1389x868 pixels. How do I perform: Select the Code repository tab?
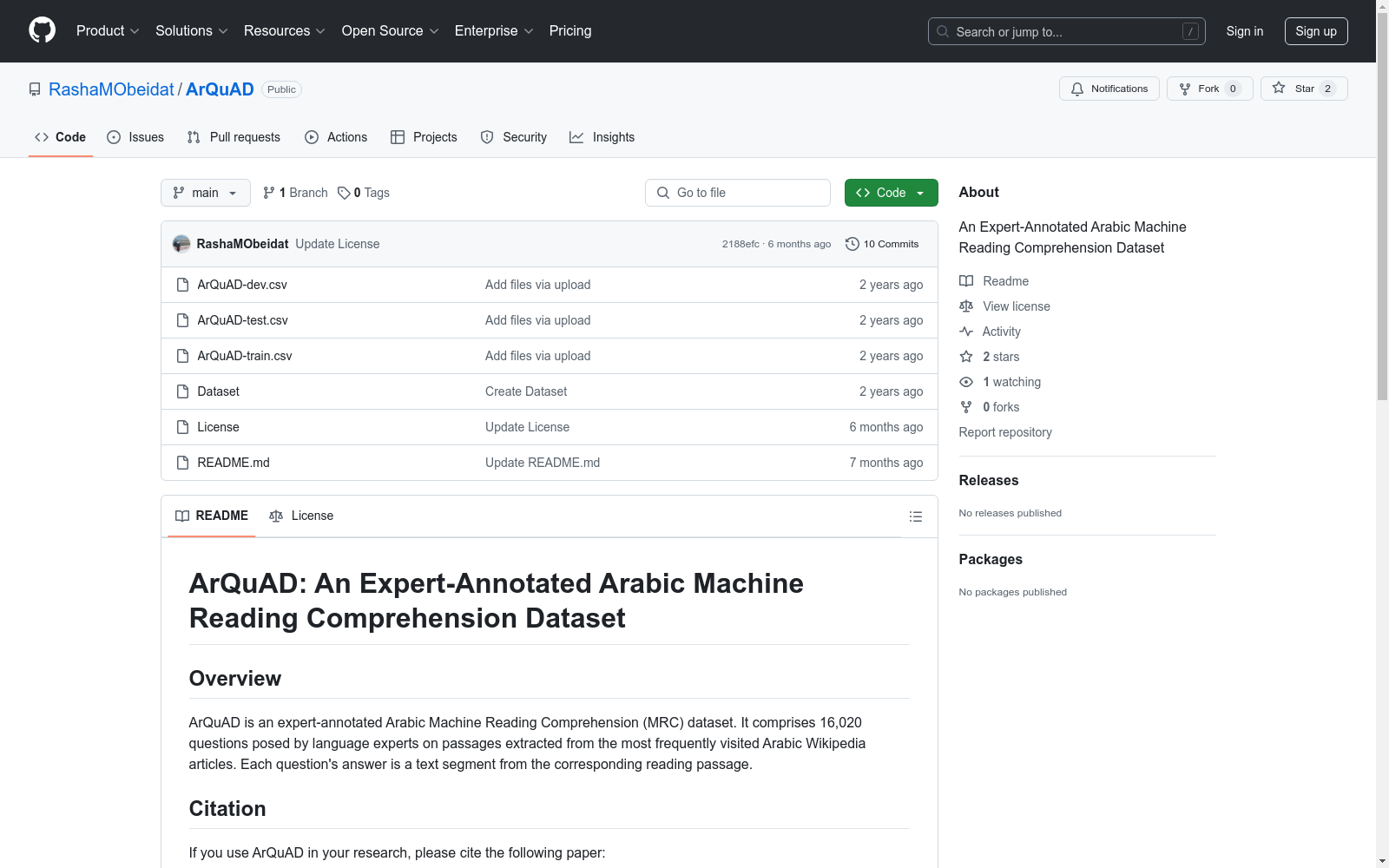tap(61, 137)
